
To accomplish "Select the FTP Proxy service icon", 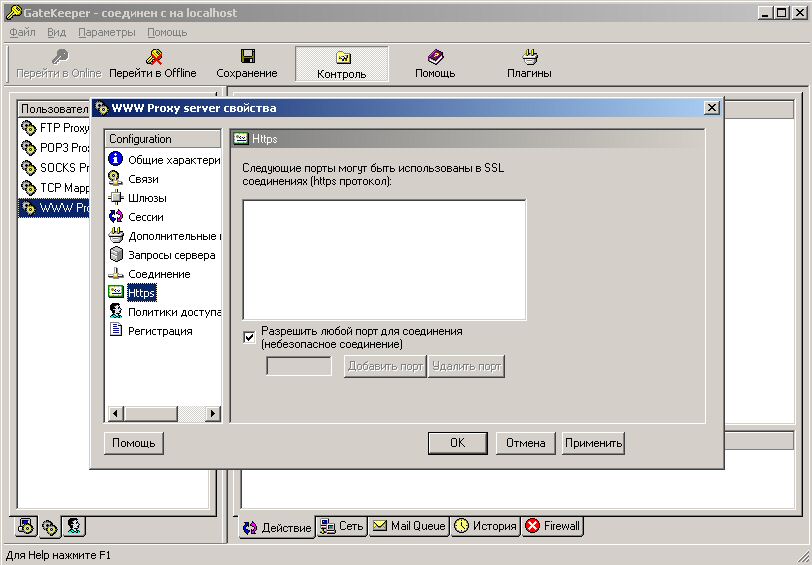I will pos(29,127).
